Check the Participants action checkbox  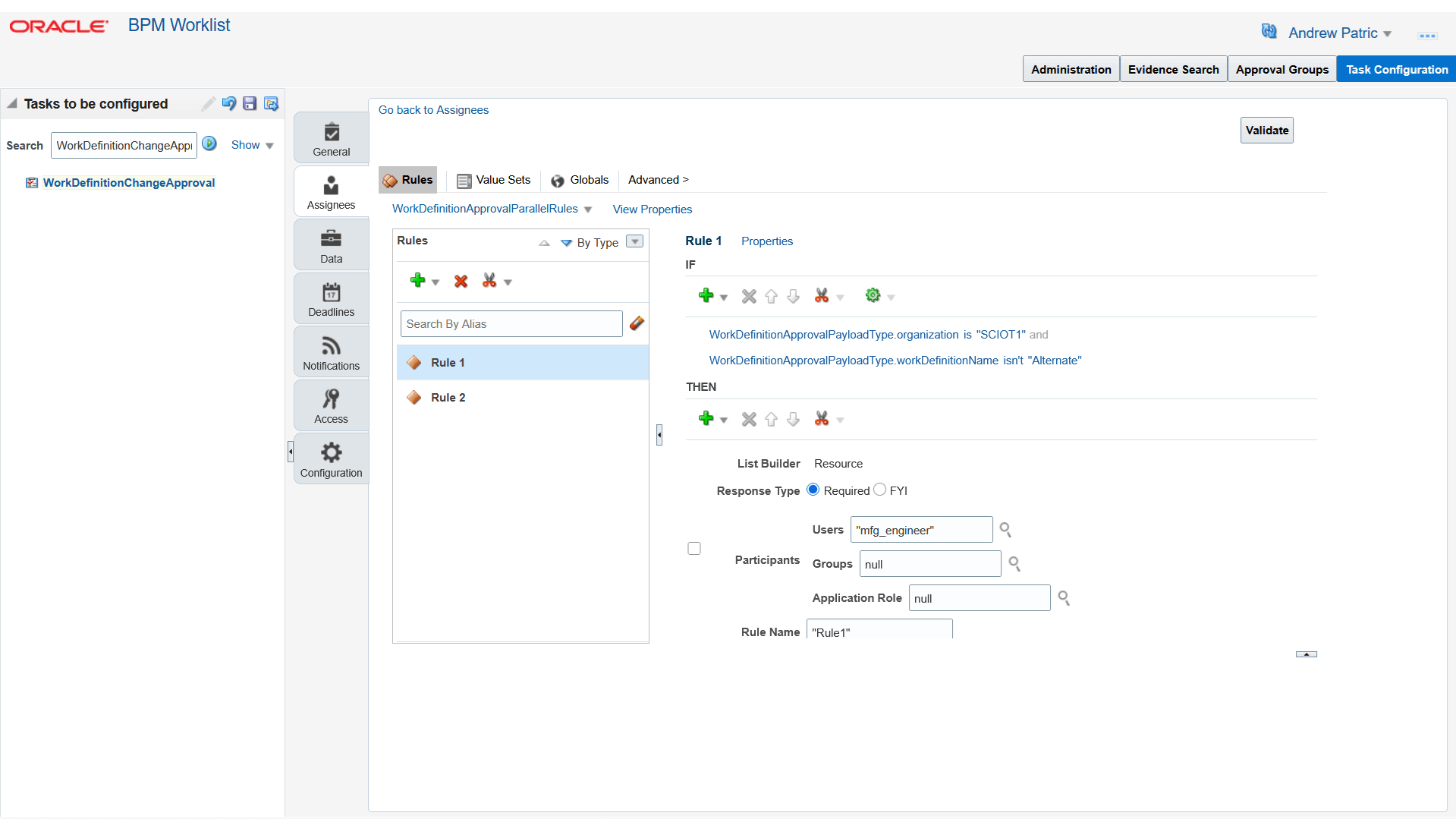(x=694, y=548)
